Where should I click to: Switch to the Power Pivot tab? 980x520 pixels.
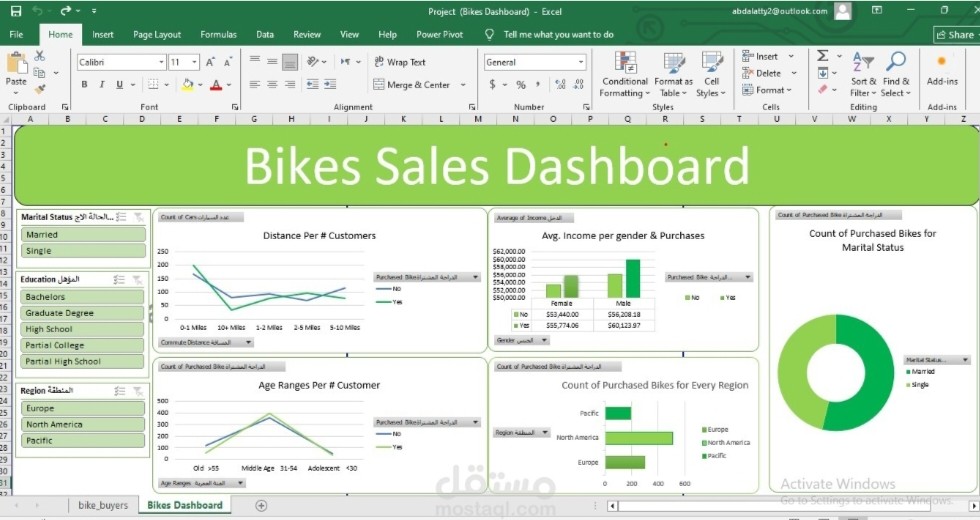click(x=439, y=34)
